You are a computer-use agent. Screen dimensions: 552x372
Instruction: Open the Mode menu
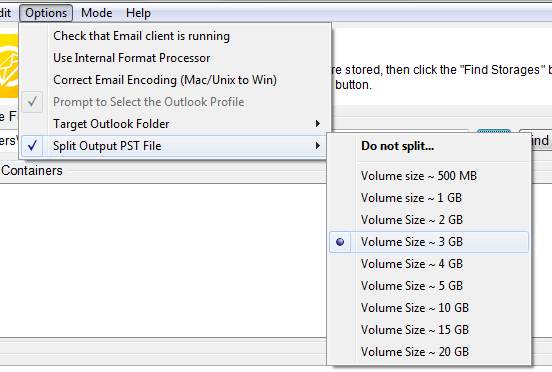96,13
